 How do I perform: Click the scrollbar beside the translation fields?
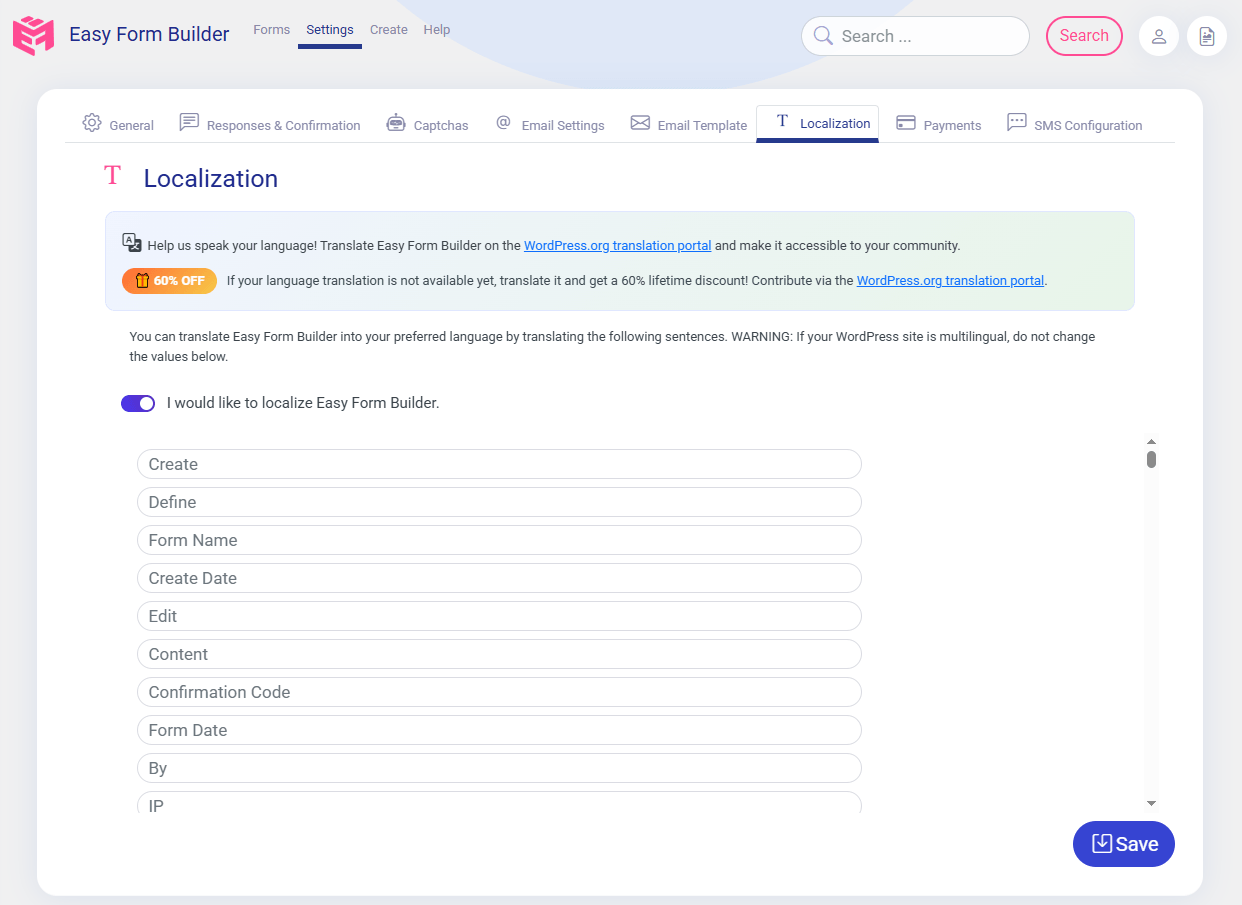pyautogui.click(x=1151, y=458)
